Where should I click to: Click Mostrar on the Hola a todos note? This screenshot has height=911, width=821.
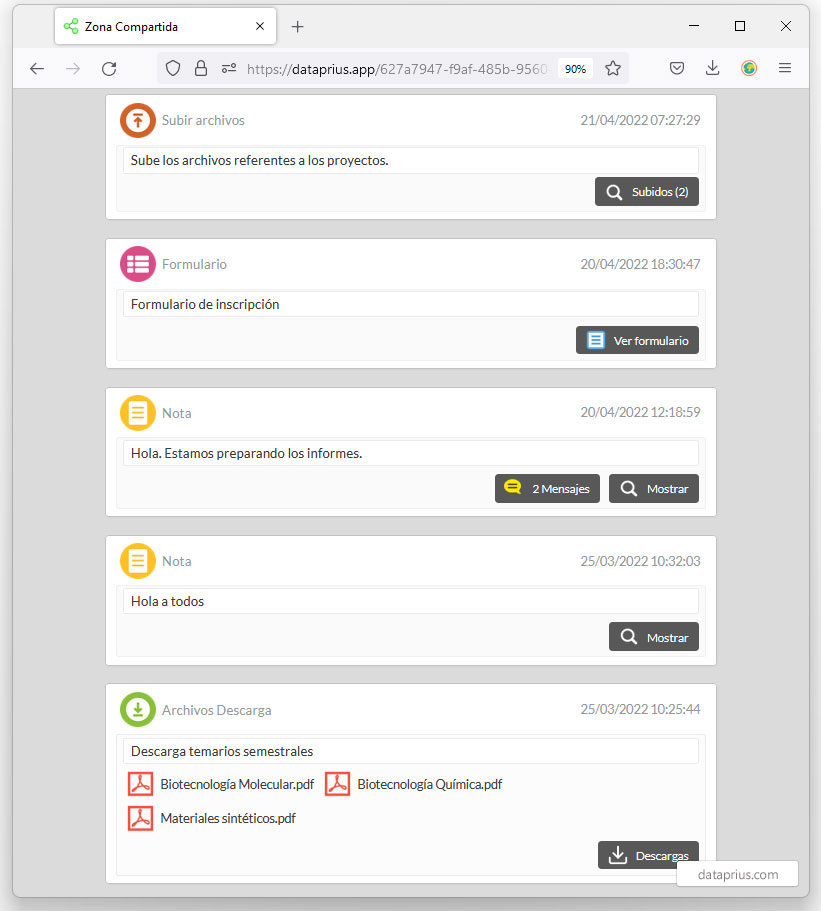[654, 637]
